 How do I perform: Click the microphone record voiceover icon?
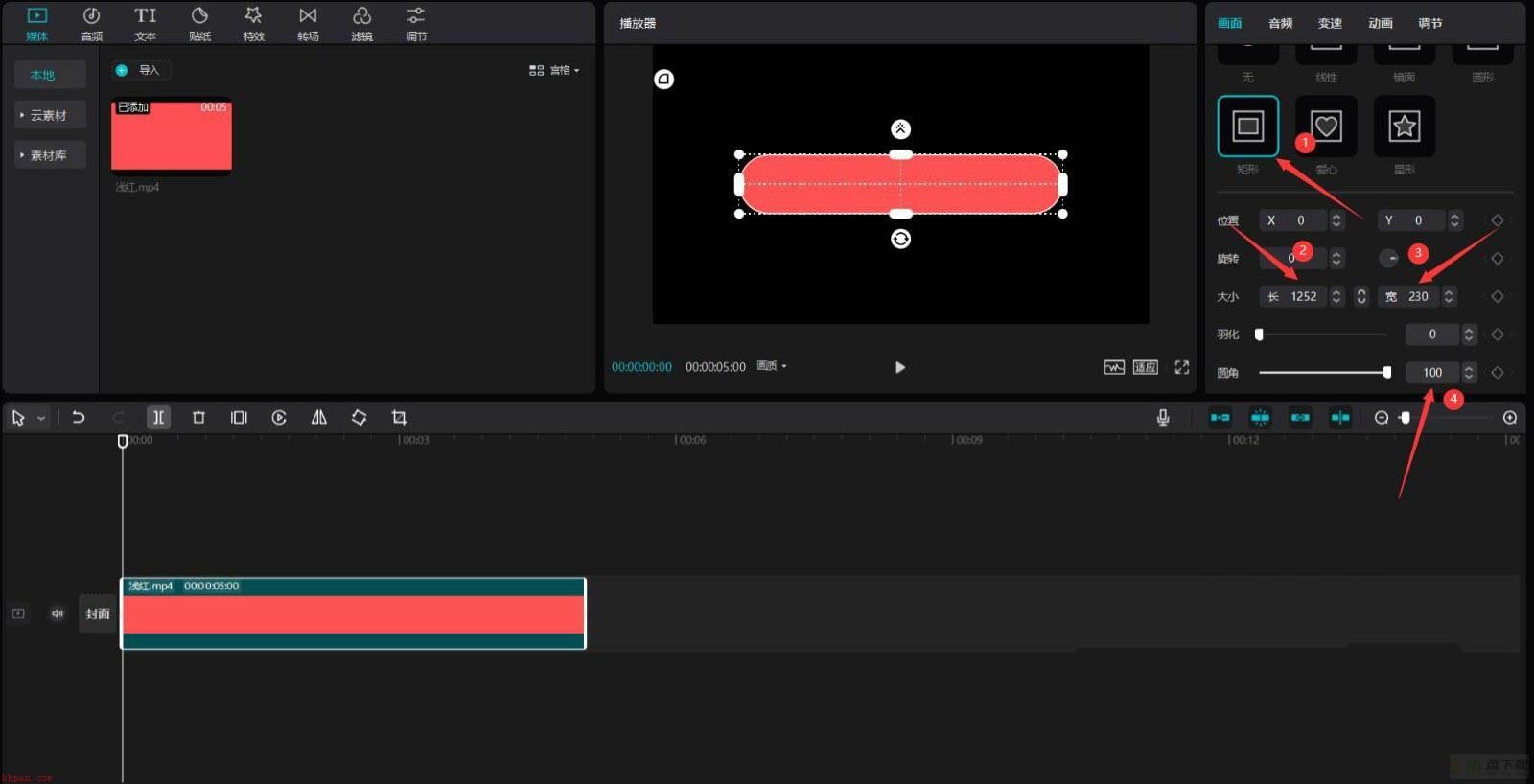tap(1163, 417)
